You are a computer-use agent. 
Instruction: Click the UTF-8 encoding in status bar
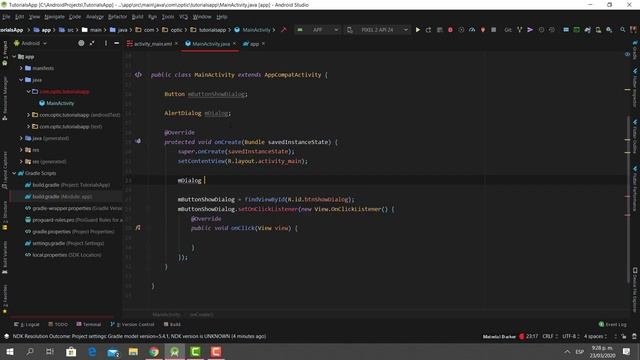570,336
